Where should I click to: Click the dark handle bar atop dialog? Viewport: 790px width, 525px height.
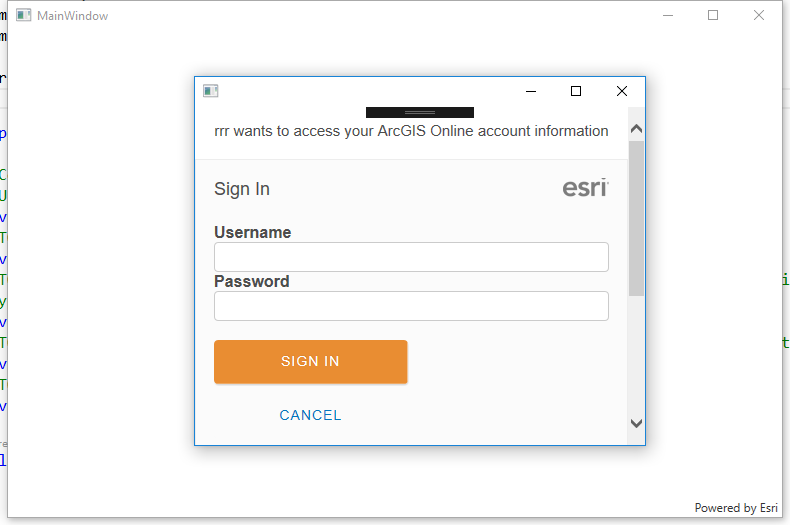point(420,112)
